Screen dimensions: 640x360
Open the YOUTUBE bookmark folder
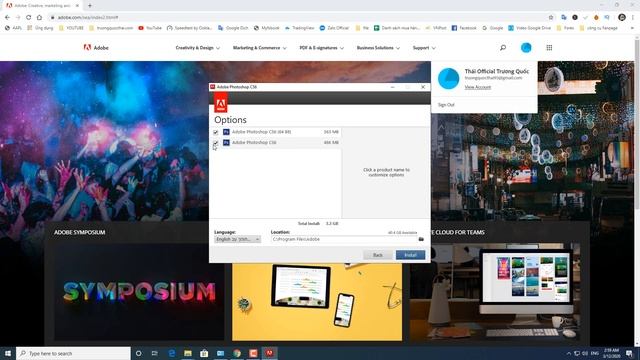(71, 28)
